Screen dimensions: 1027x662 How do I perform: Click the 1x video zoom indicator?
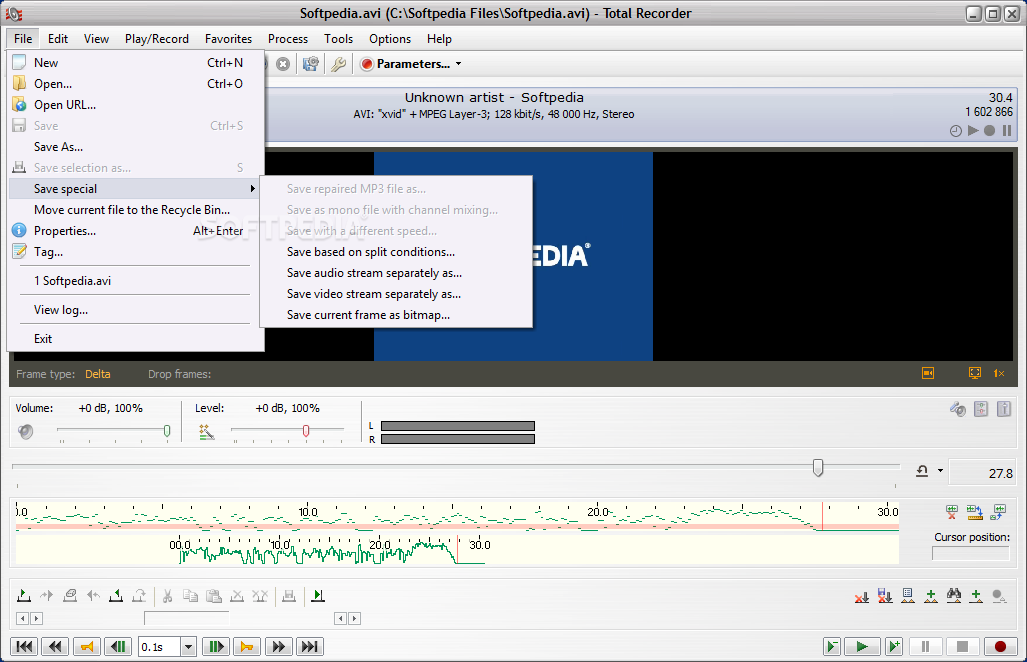click(x=999, y=373)
